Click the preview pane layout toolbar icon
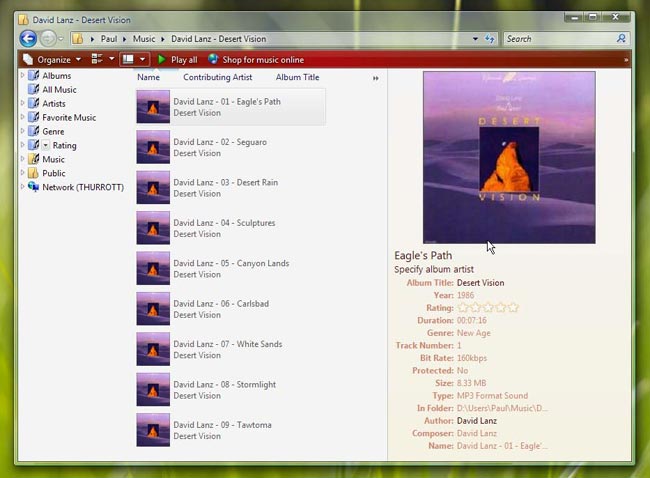This screenshot has height=478, width=650. click(x=129, y=60)
